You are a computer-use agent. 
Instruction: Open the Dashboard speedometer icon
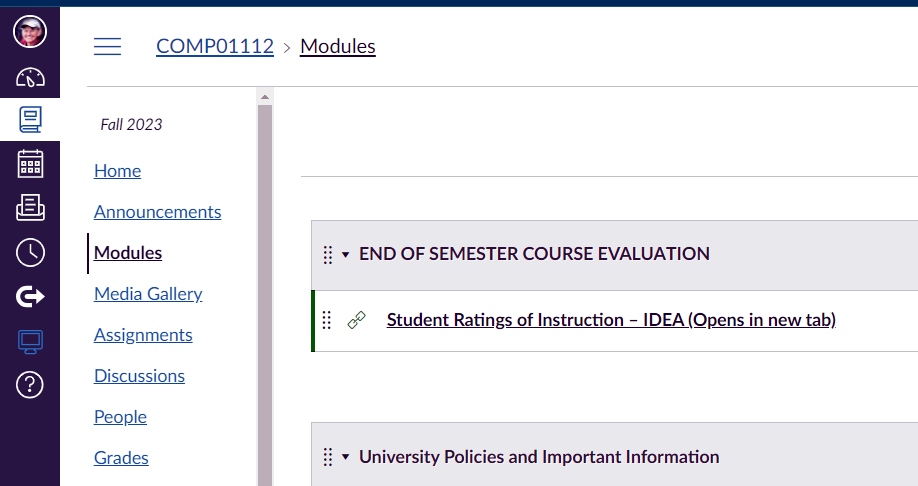(x=30, y=77)
